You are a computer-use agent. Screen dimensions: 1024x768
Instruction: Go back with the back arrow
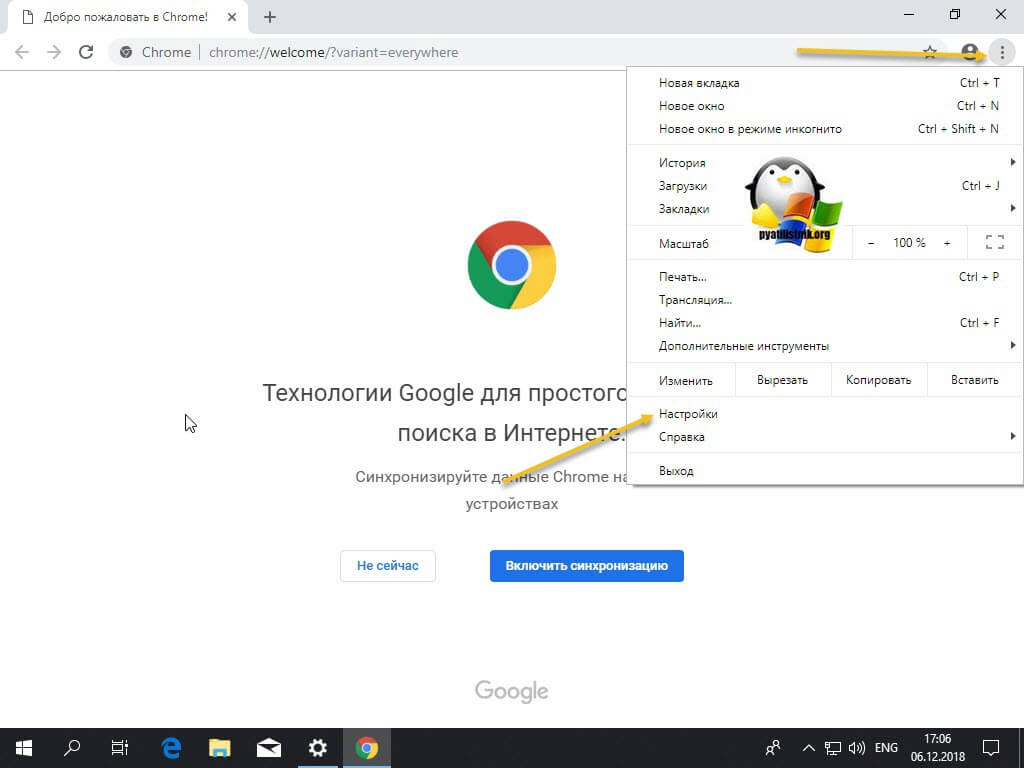pos(22,52)
